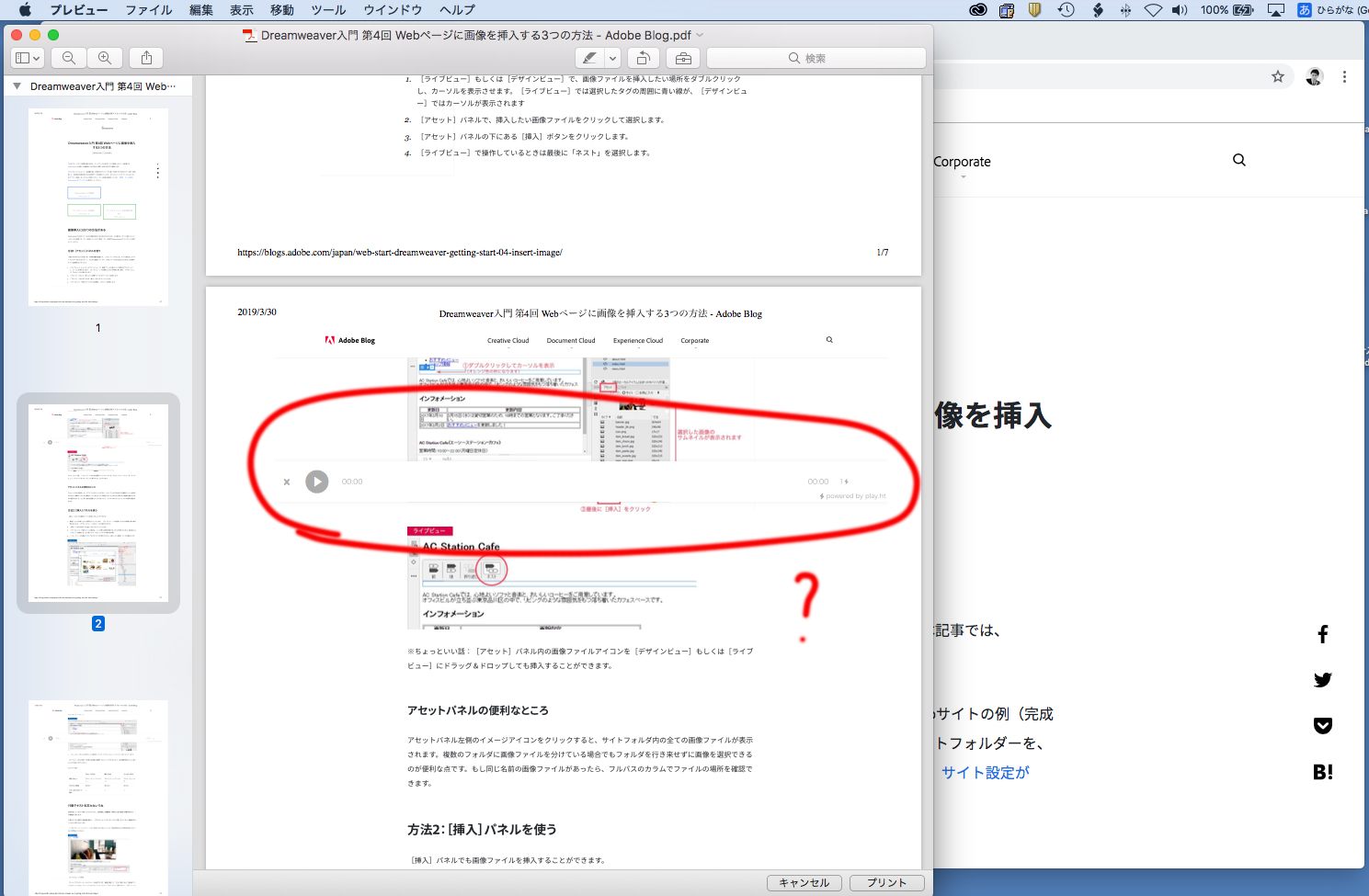This screenshot has height=896, width=1369.
Task: Open the 表示 menu
Action: click(242, 10)
